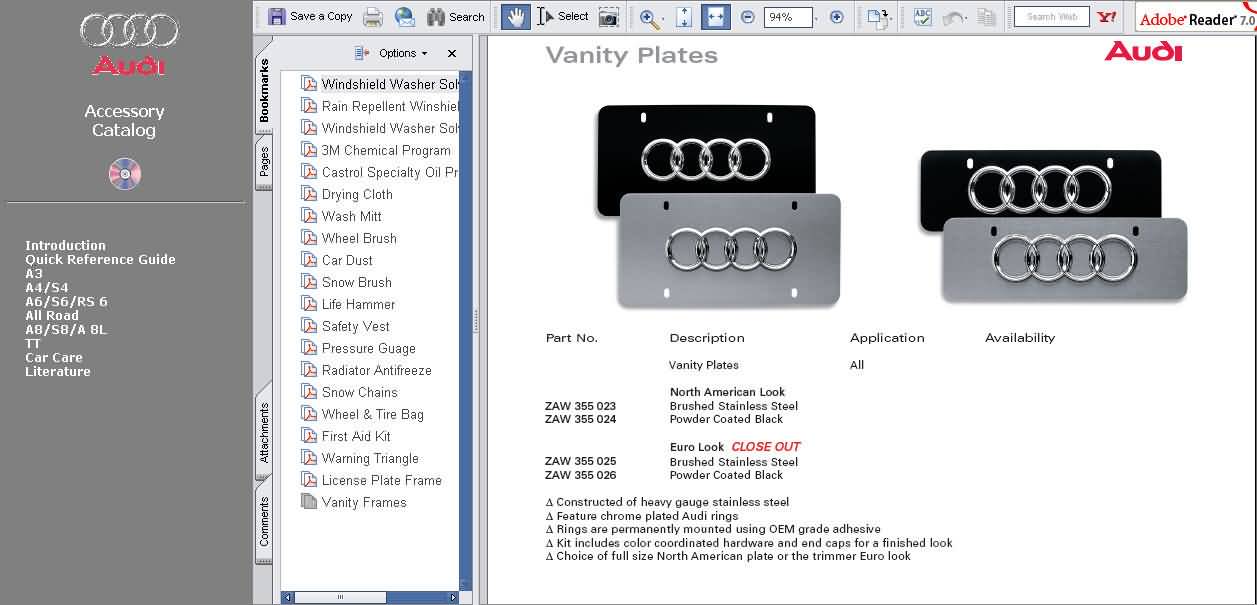The height and width of the screenshot is (605, 1257).
Task: Click the Fit Page icon
Action: tap(684, 16)
